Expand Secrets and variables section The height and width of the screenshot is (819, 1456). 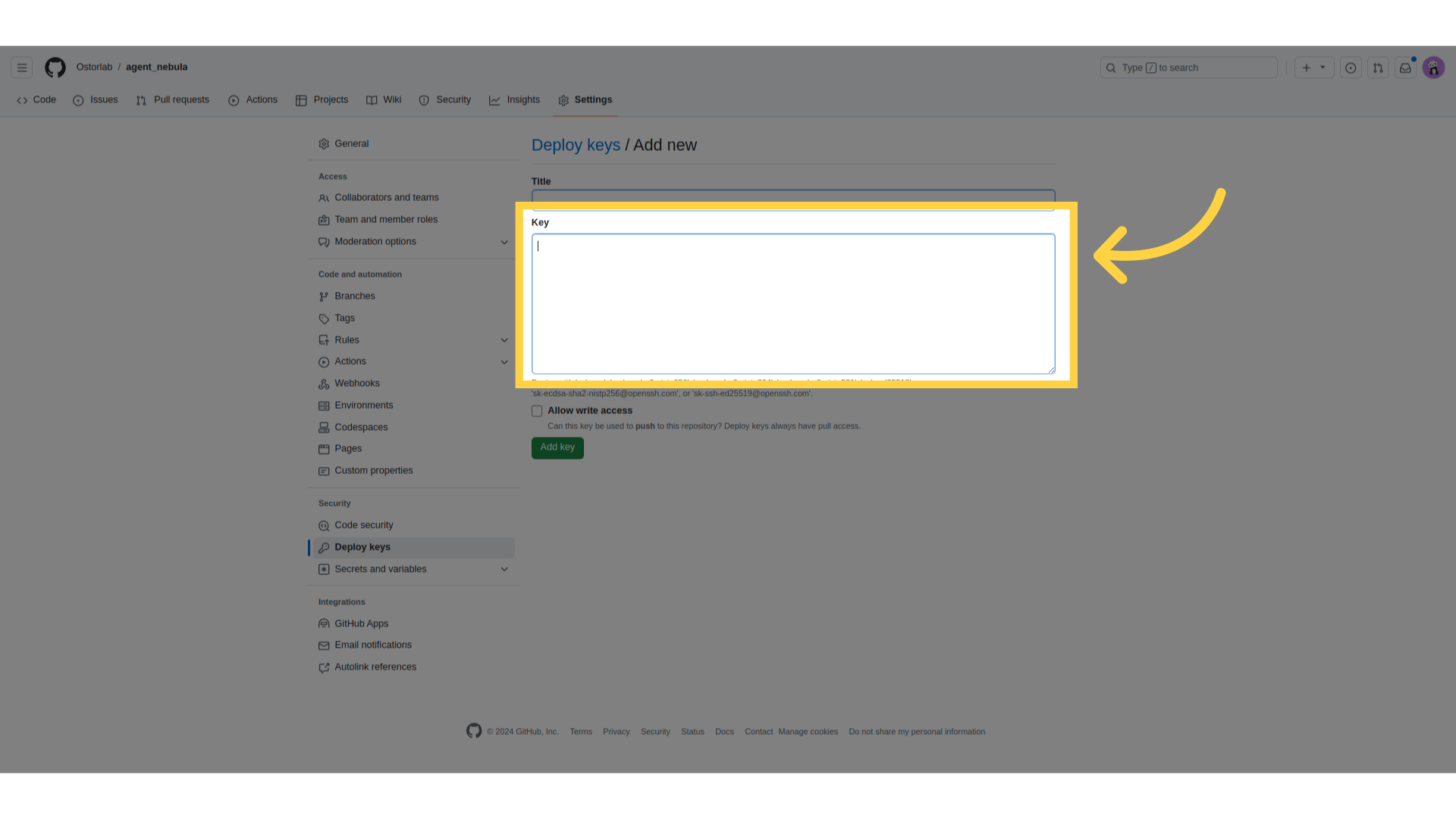(504, 569)
